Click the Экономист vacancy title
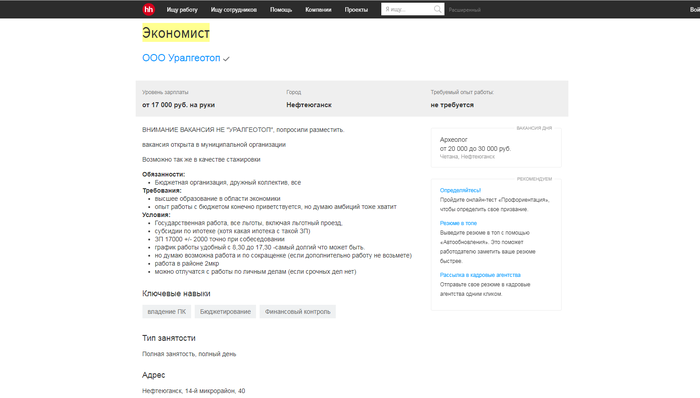 click(x=176, y=33)
